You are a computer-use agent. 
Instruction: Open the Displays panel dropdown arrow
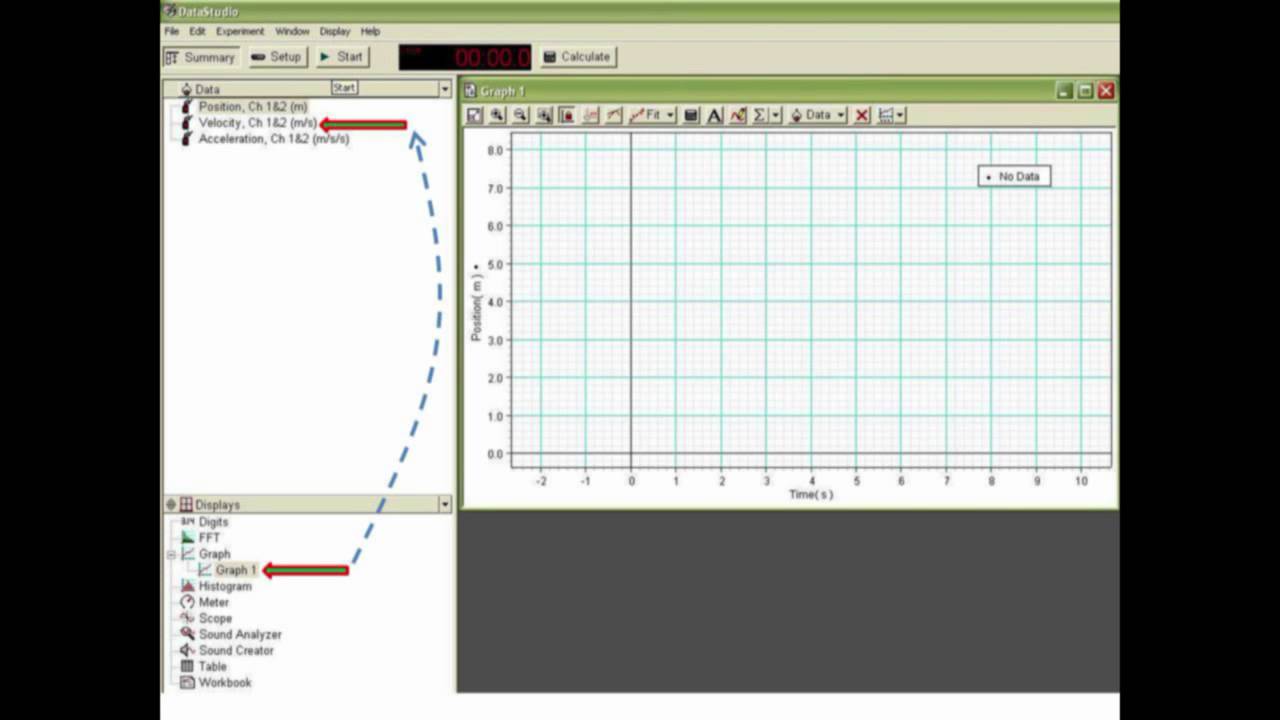tap(445, 505)
